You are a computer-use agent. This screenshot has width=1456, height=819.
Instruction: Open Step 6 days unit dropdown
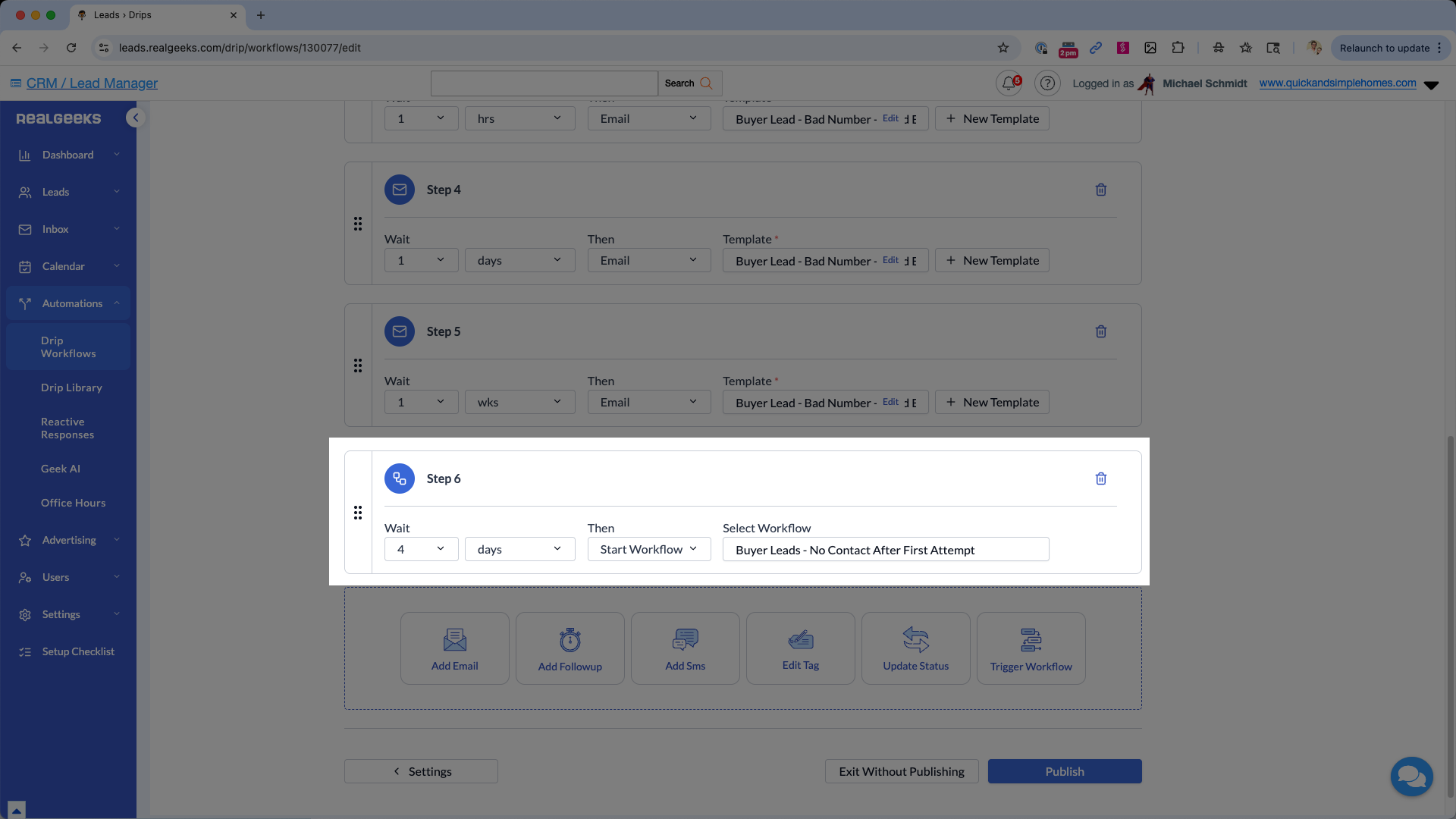(520, 549)
